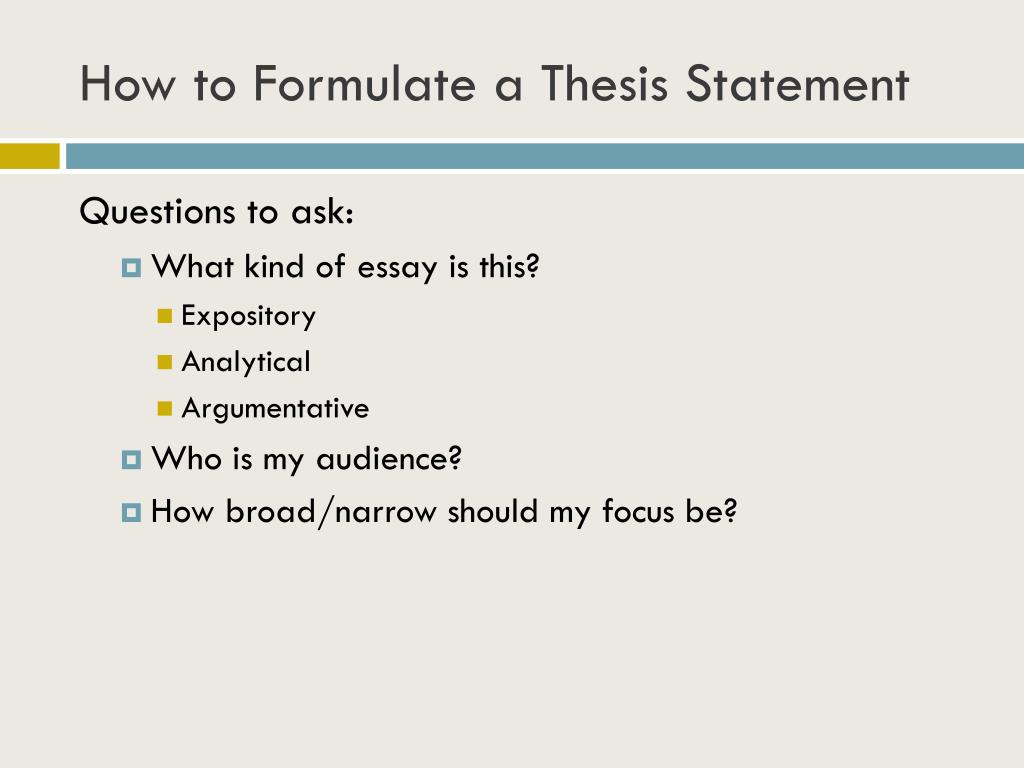Select the 'Expository' sub-item text
The width and height of the screenshot is (1024, 768).
coord(248,317)
